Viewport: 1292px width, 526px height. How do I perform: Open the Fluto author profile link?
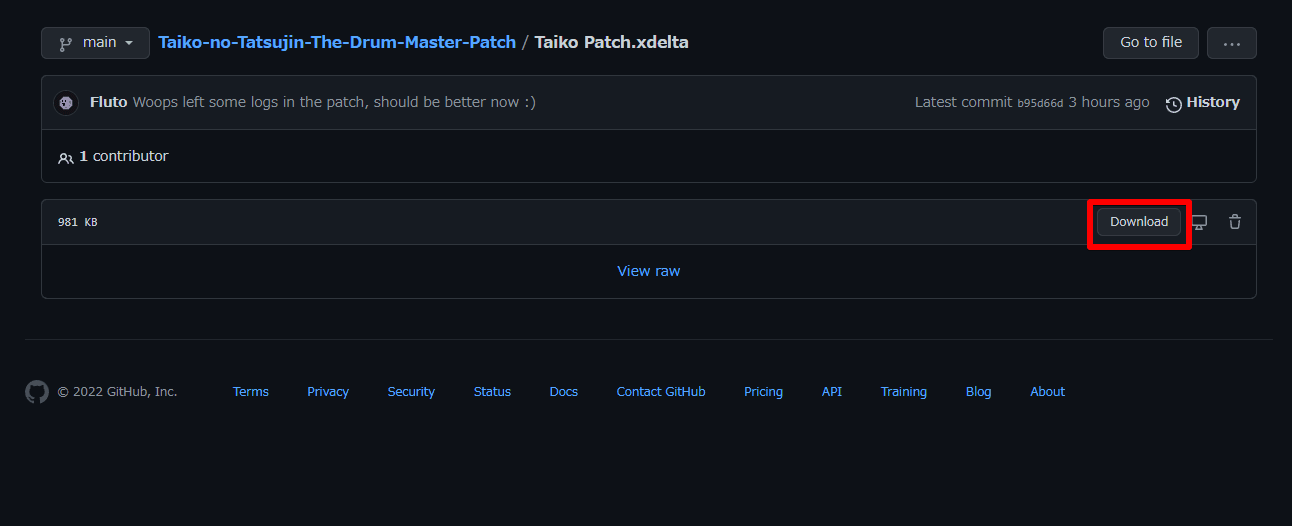(x=108, y=102)
